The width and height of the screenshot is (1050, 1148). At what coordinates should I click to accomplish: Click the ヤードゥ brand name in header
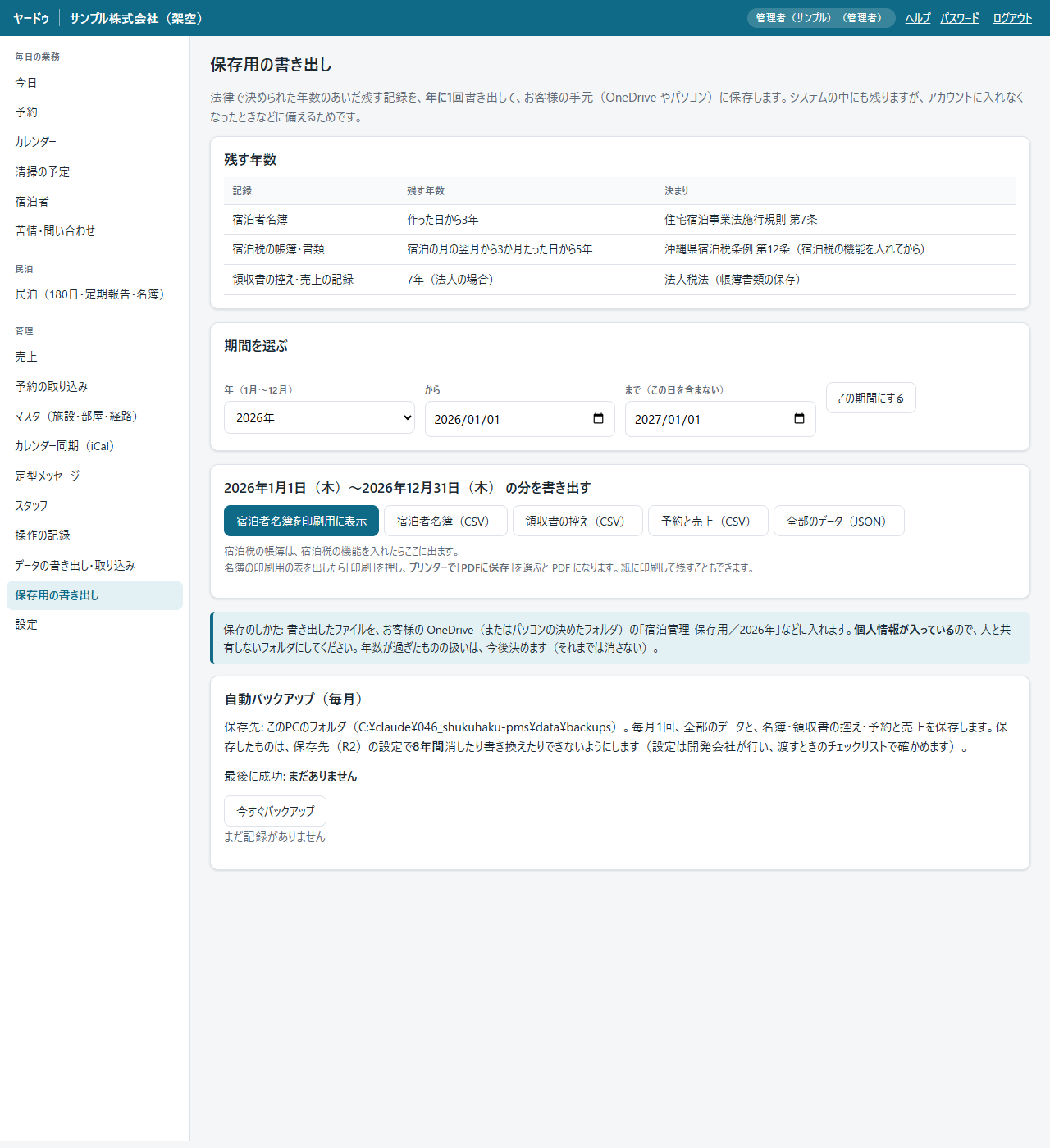click(x=31, y=18)
